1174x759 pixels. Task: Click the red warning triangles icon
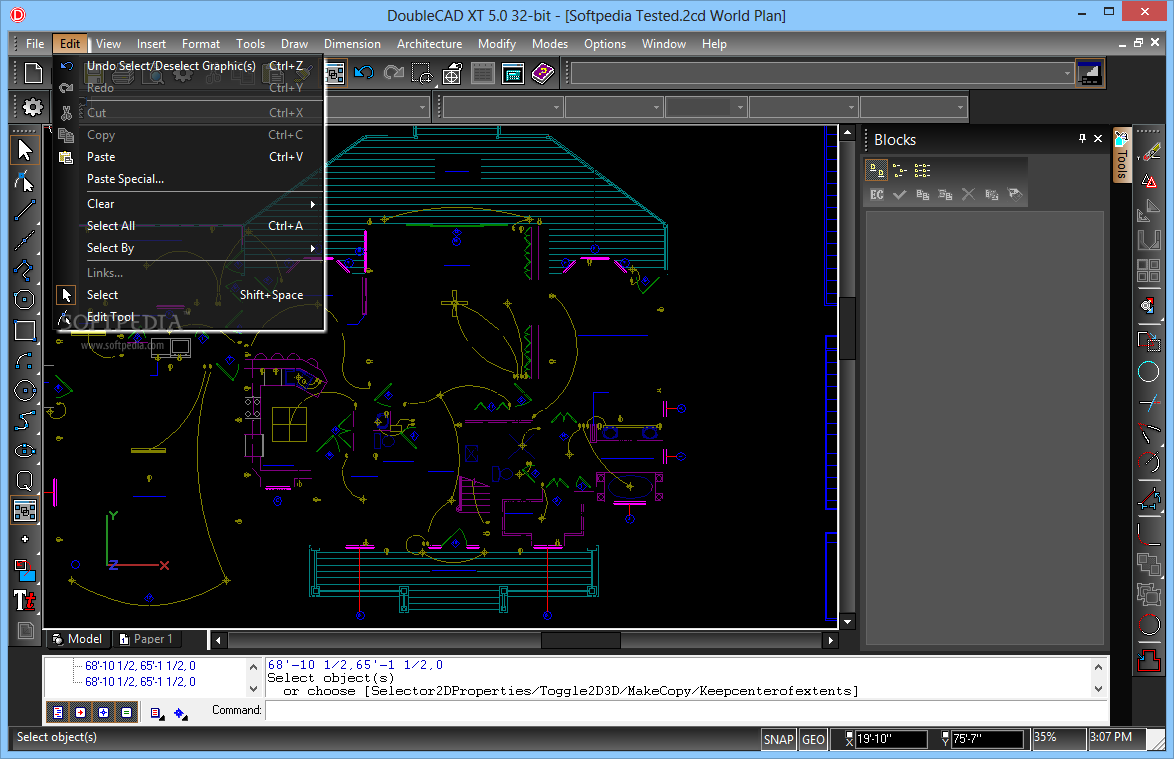[x=1149, y=182]
